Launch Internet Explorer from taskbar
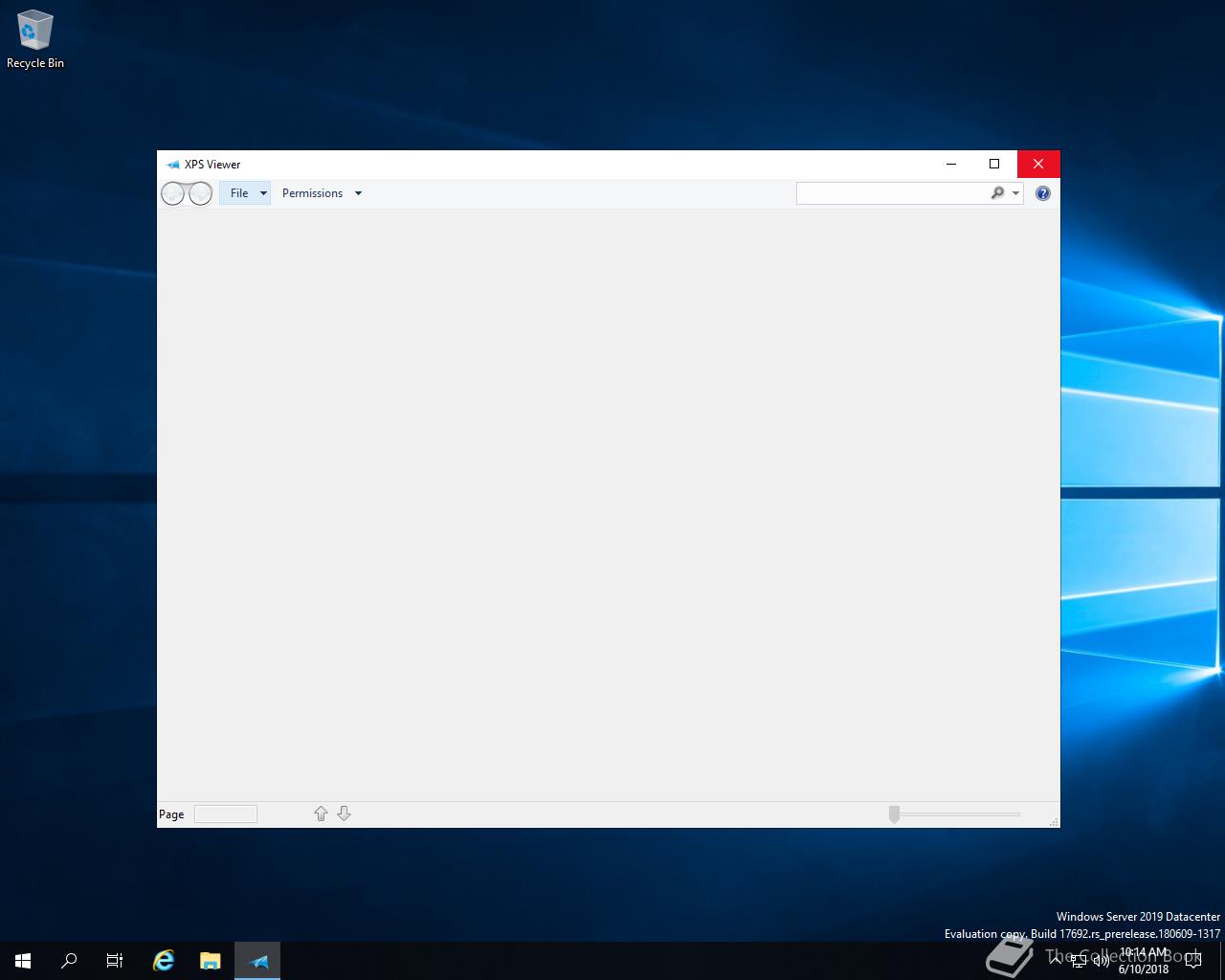 pyautogui.click(x=164, y=961)
